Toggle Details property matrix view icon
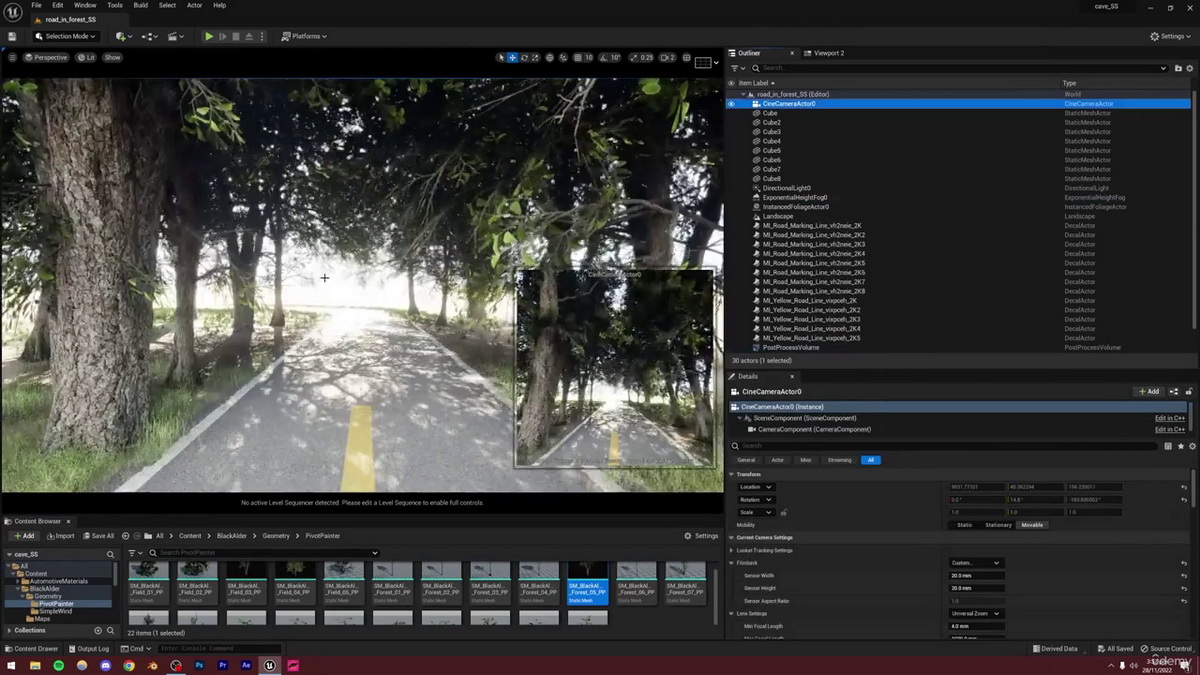The height and width of the screenshot is (675, 1200). 1169,446
